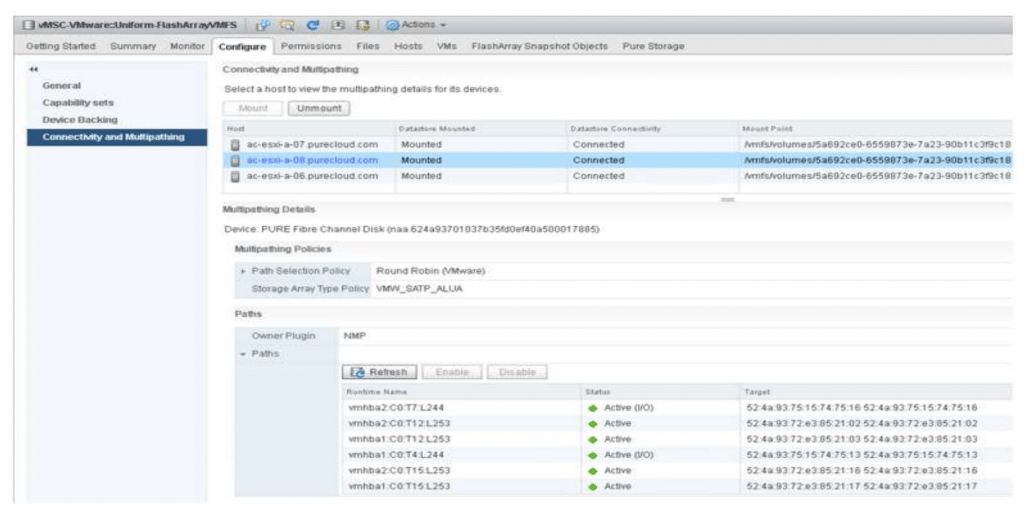This screenshot has height=525, width=1024.
Task: Click the Mount button
Action: 253,108
